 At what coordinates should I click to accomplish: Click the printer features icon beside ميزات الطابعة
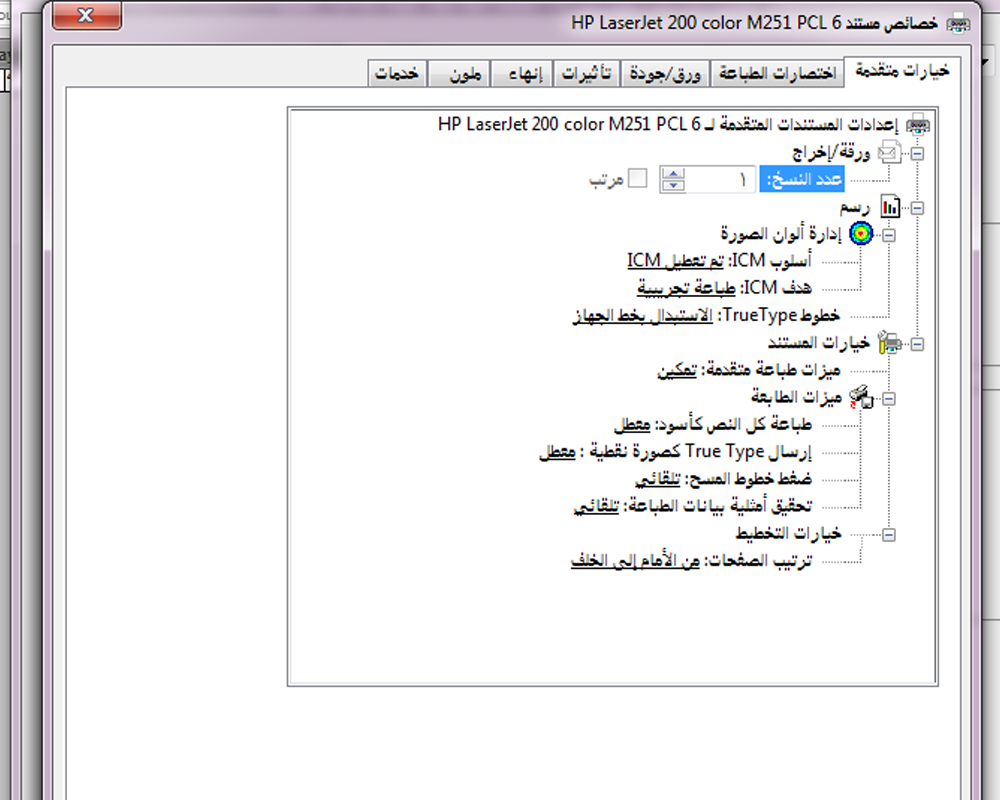tap(862, 397)
